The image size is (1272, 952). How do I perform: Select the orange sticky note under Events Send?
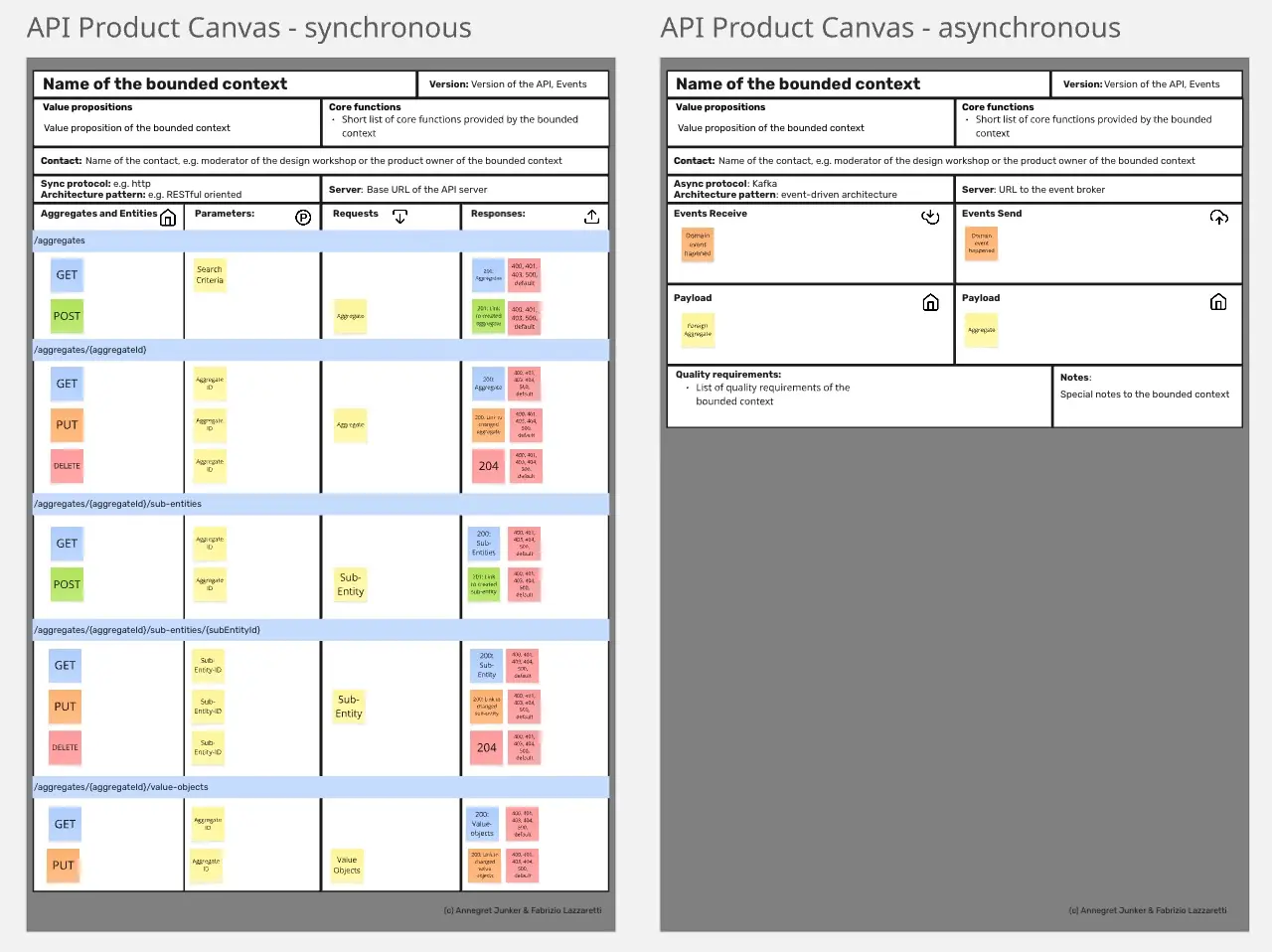pos(981,243)
